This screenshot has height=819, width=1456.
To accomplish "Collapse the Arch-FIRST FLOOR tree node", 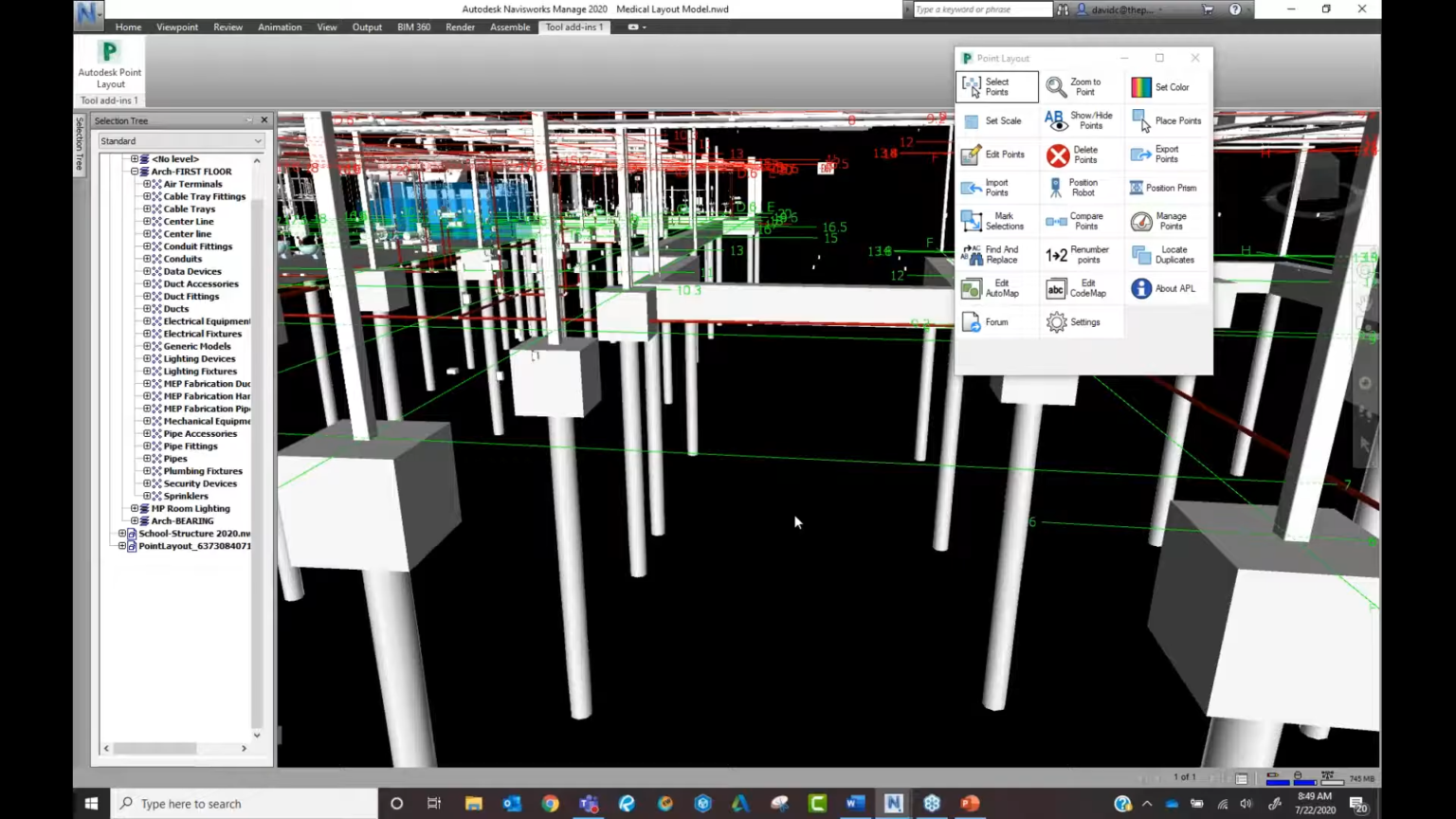I will pos(135,172).
